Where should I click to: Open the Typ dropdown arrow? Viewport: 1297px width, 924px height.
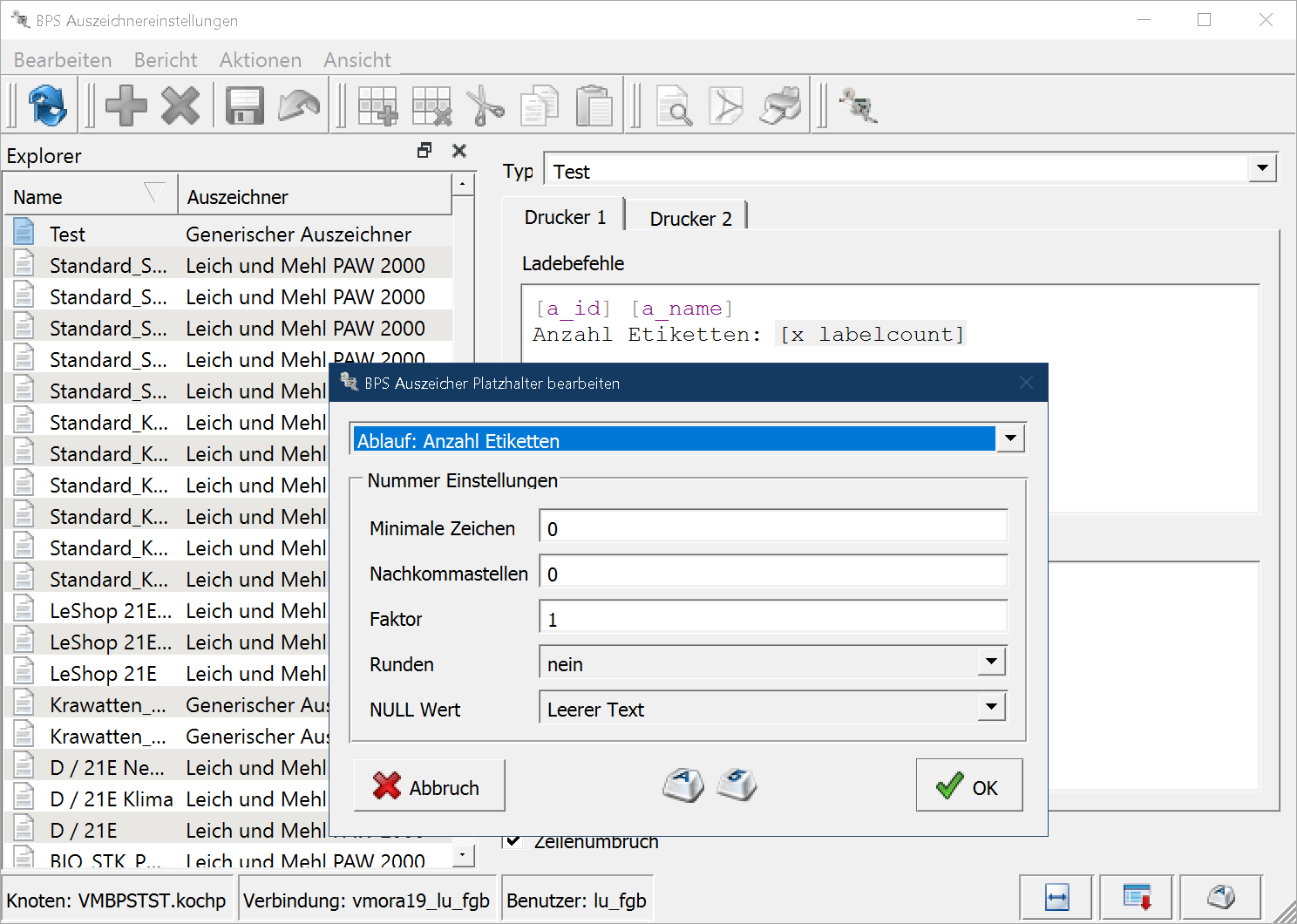click(x=1262, y=168)
